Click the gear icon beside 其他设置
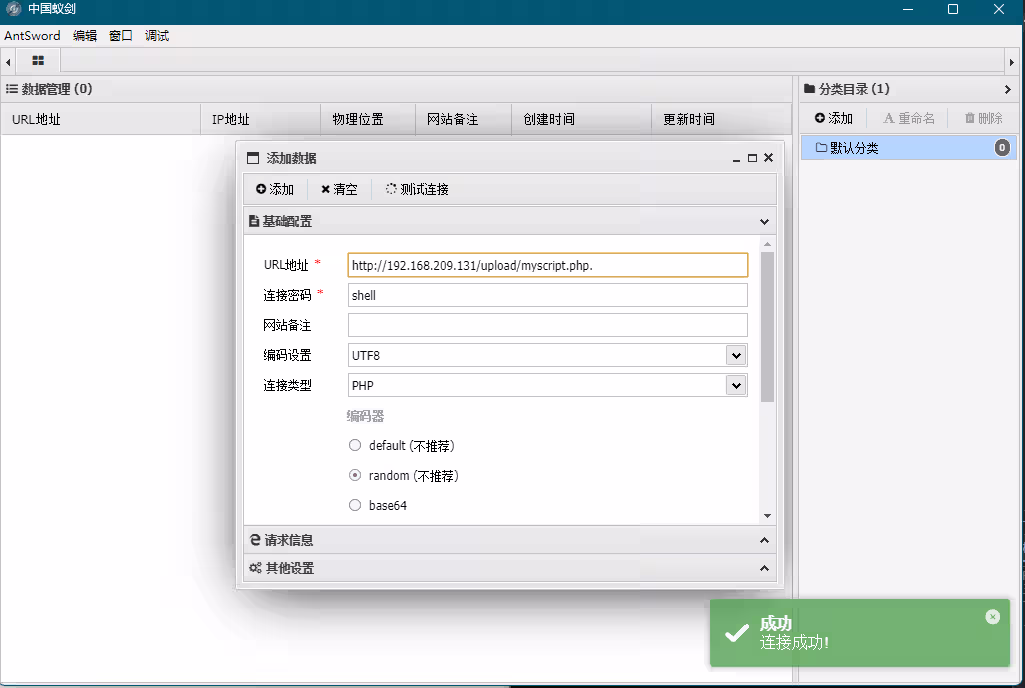The width and height of the screenshot is (1025, 688). [x=255, y=568]
